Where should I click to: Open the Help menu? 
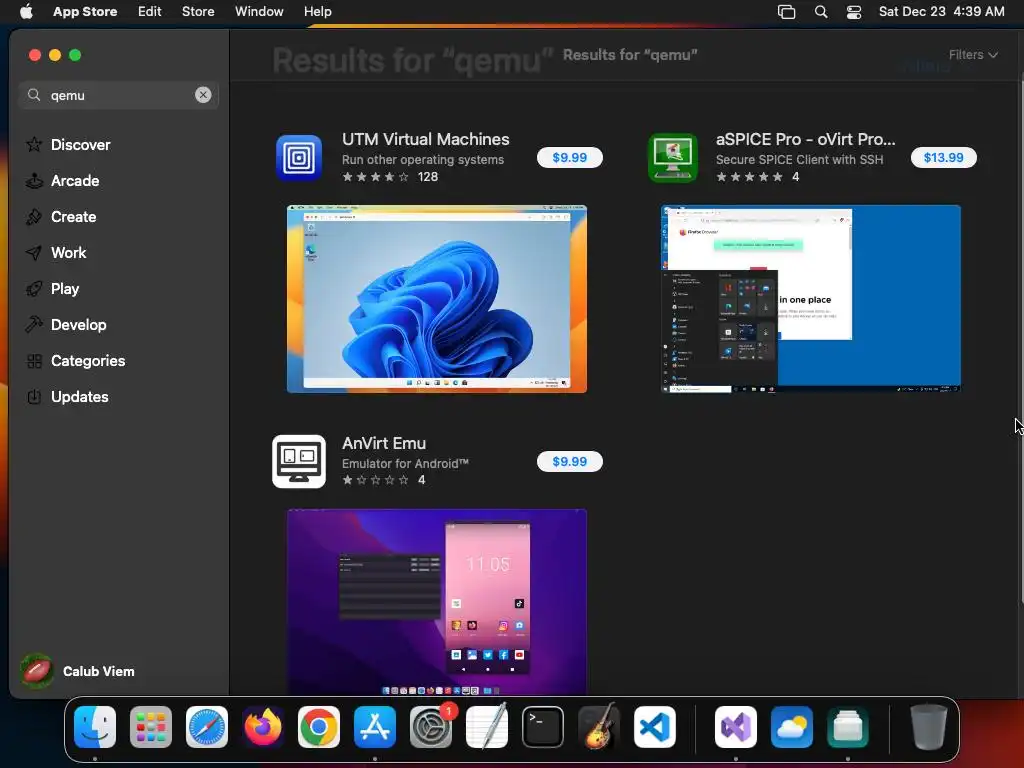tap(317, 12)
